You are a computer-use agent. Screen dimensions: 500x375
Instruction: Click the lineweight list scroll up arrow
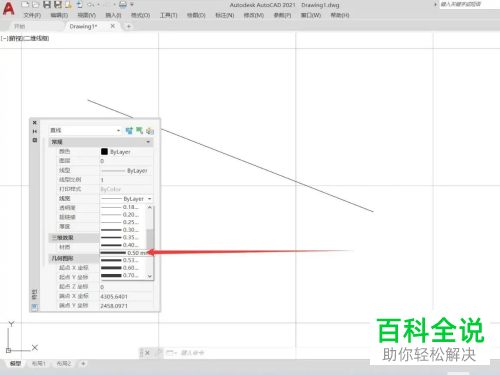tap(150, 208)
